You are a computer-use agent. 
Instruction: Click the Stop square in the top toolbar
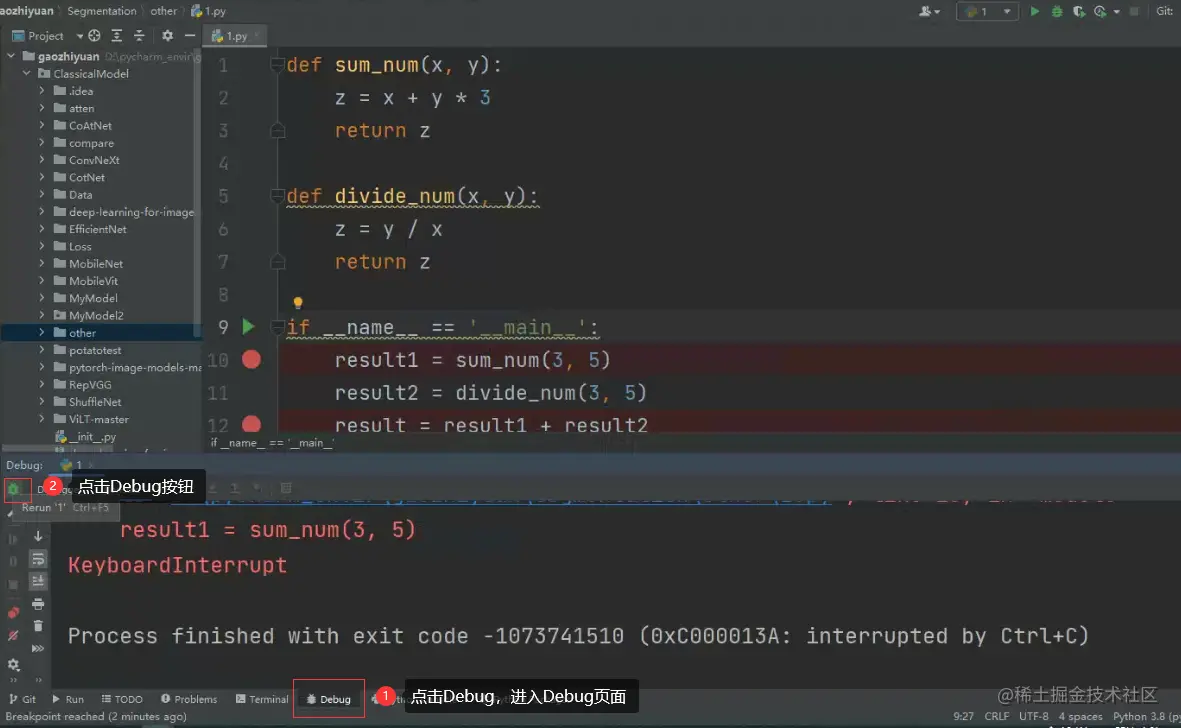pos(1134,11)
